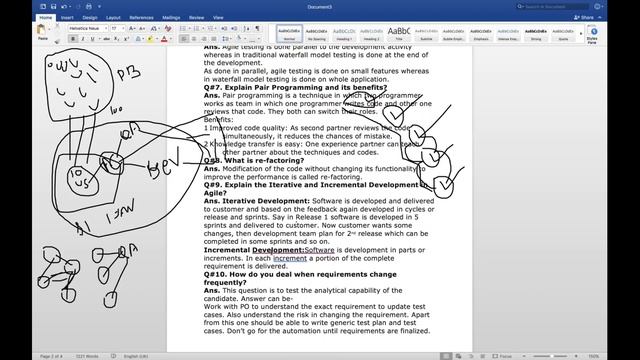
Task: Click the Search in Document field
Action: click(x=553, y=7)
